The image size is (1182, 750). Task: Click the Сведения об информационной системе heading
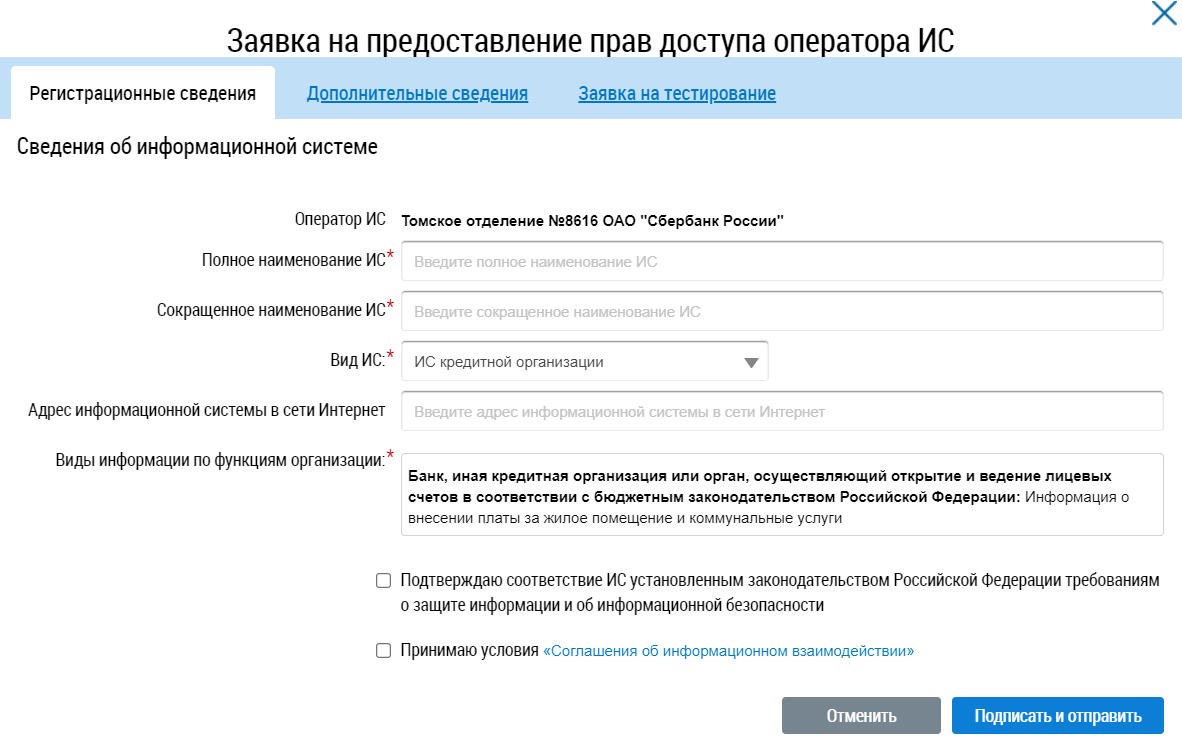point(197,147)
